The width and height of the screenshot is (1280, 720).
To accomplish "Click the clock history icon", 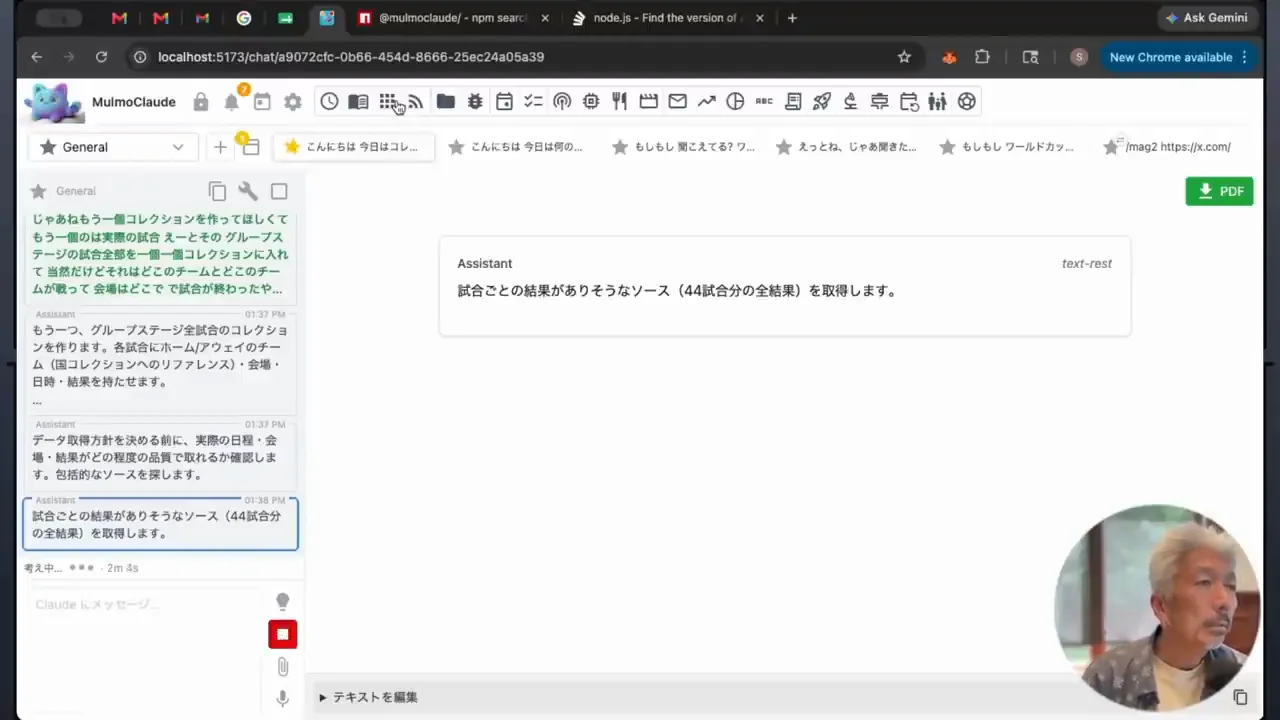I will (x=329, y=101).
